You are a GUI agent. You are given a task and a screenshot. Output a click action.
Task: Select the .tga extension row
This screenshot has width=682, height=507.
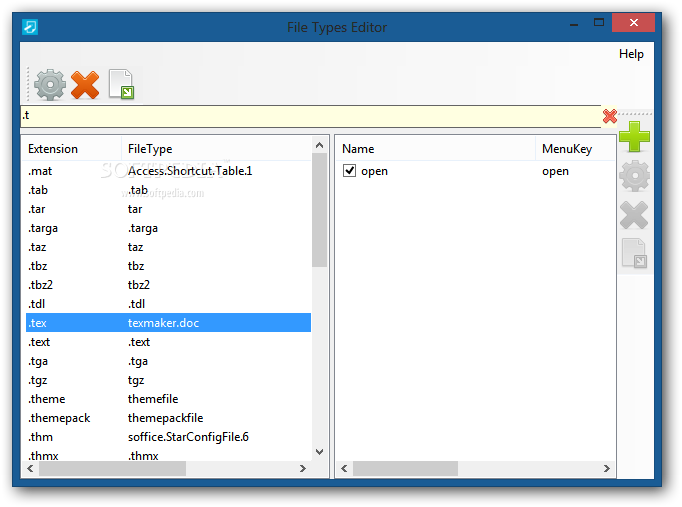(168, 361)
